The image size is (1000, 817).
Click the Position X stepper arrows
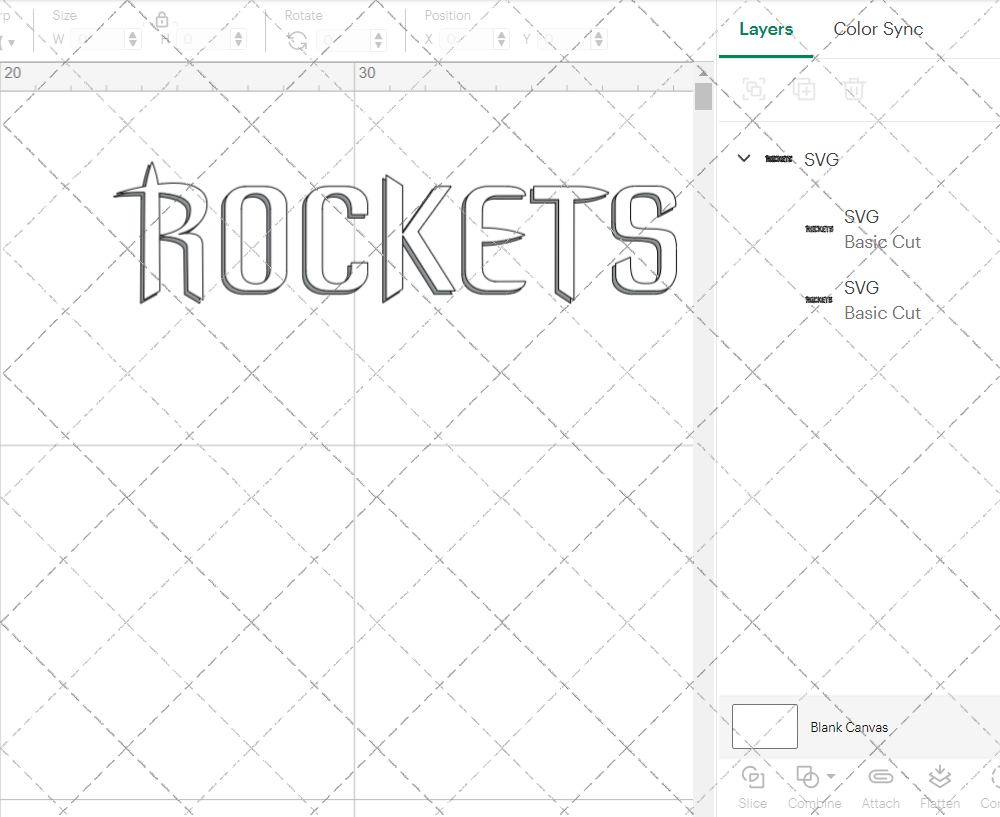(501, 40)
